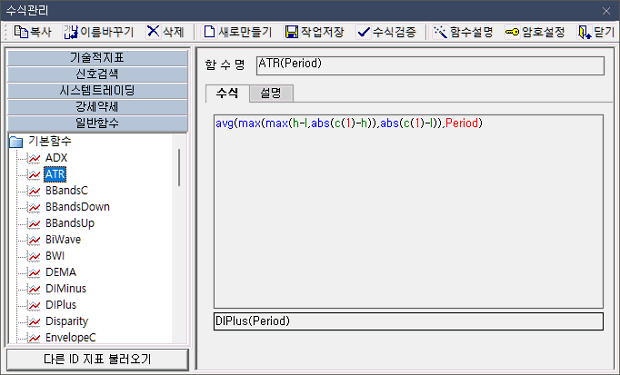Screen dimensions: 620x375
Task: Click the chart icon beside DEMA
Action: [x=34, y=272]
